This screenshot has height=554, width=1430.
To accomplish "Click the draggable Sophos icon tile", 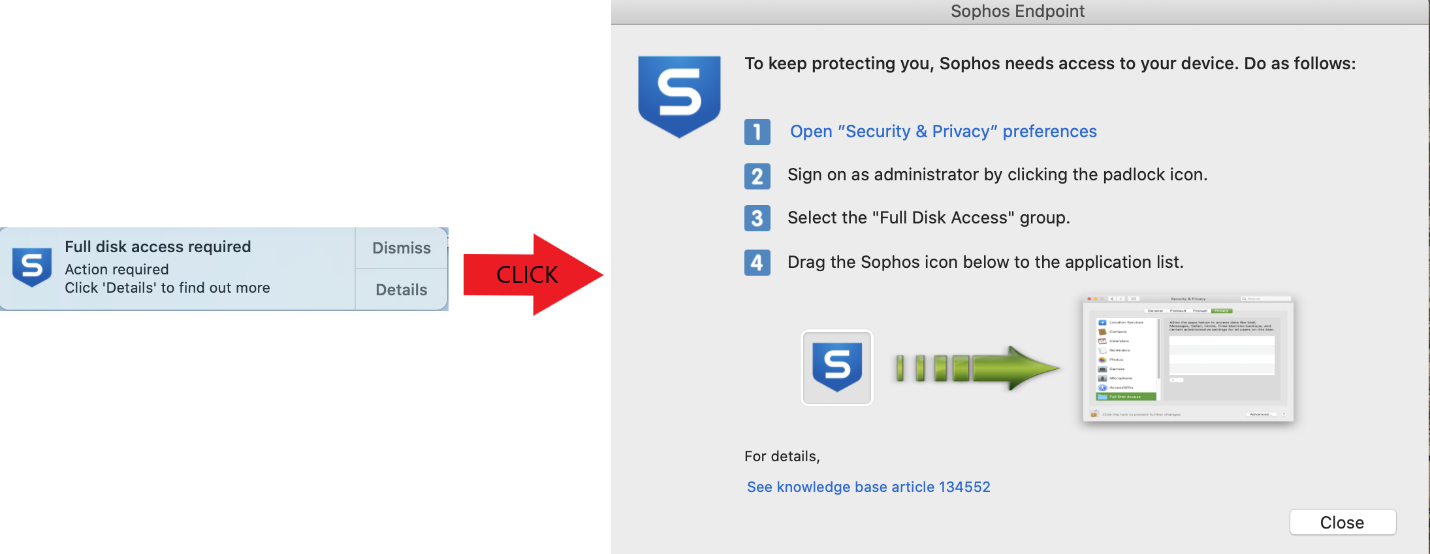I will pos(837,368).
